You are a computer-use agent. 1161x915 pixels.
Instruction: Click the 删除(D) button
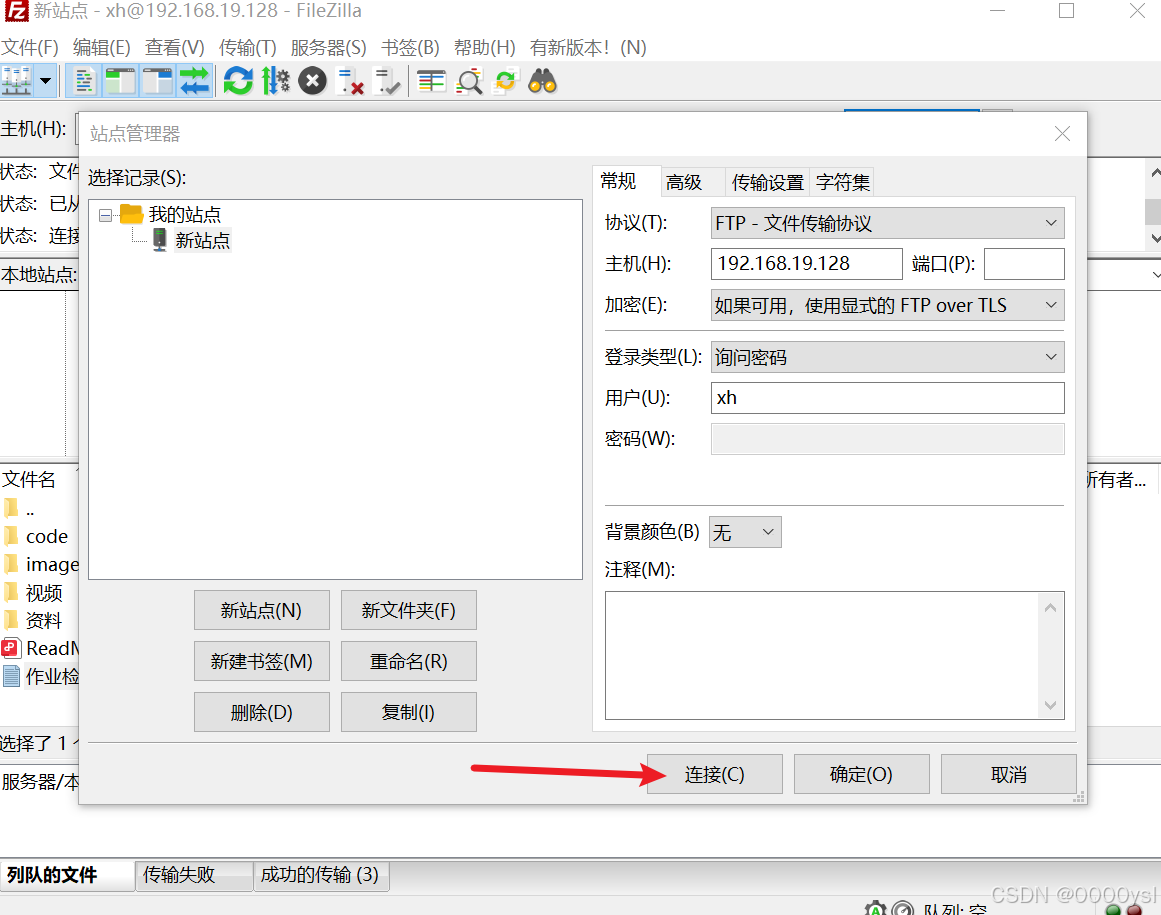(261, 712)
